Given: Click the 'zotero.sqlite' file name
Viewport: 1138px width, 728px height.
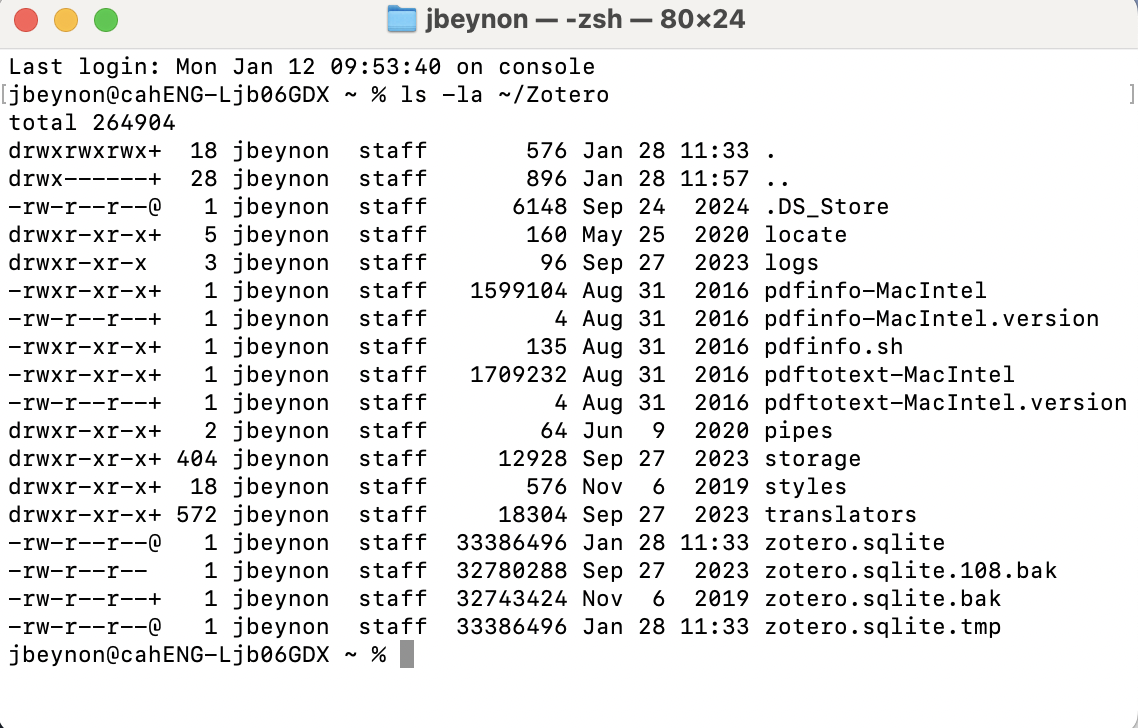Looking at the screenshot, I should click(855, 543).
